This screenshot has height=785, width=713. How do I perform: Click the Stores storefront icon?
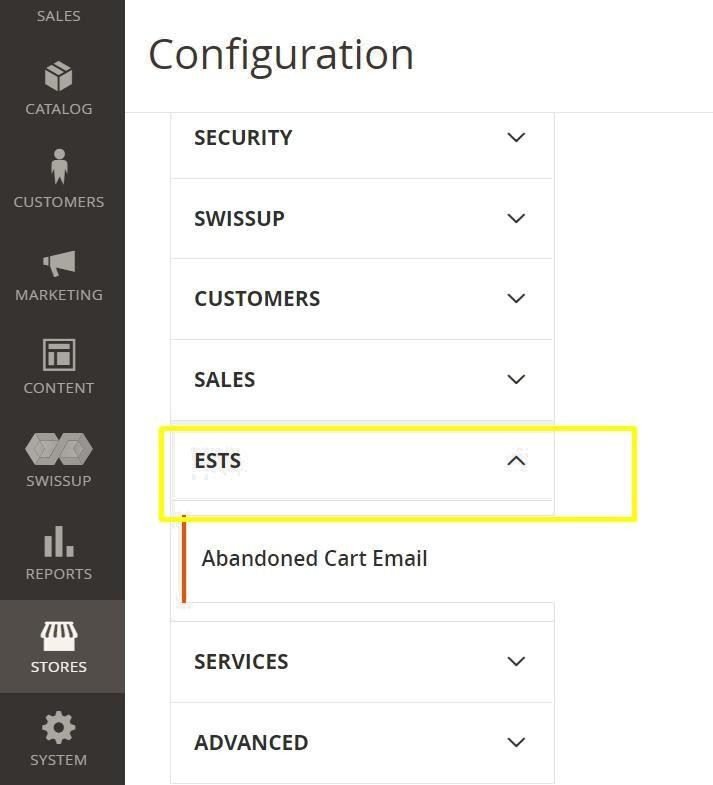click(x=59, y=636)
